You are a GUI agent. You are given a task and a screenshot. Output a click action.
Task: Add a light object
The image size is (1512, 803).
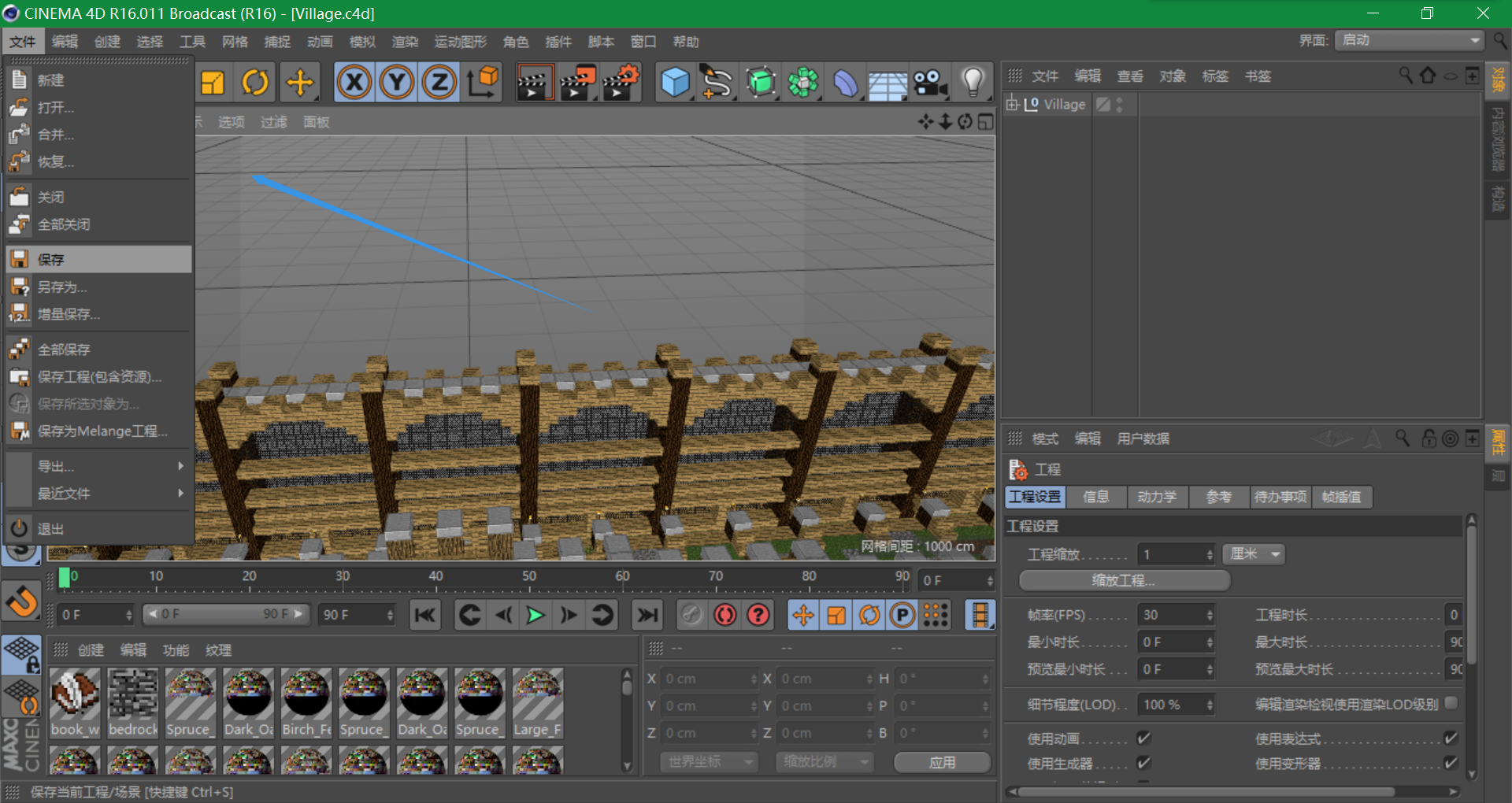coord(973,82)
